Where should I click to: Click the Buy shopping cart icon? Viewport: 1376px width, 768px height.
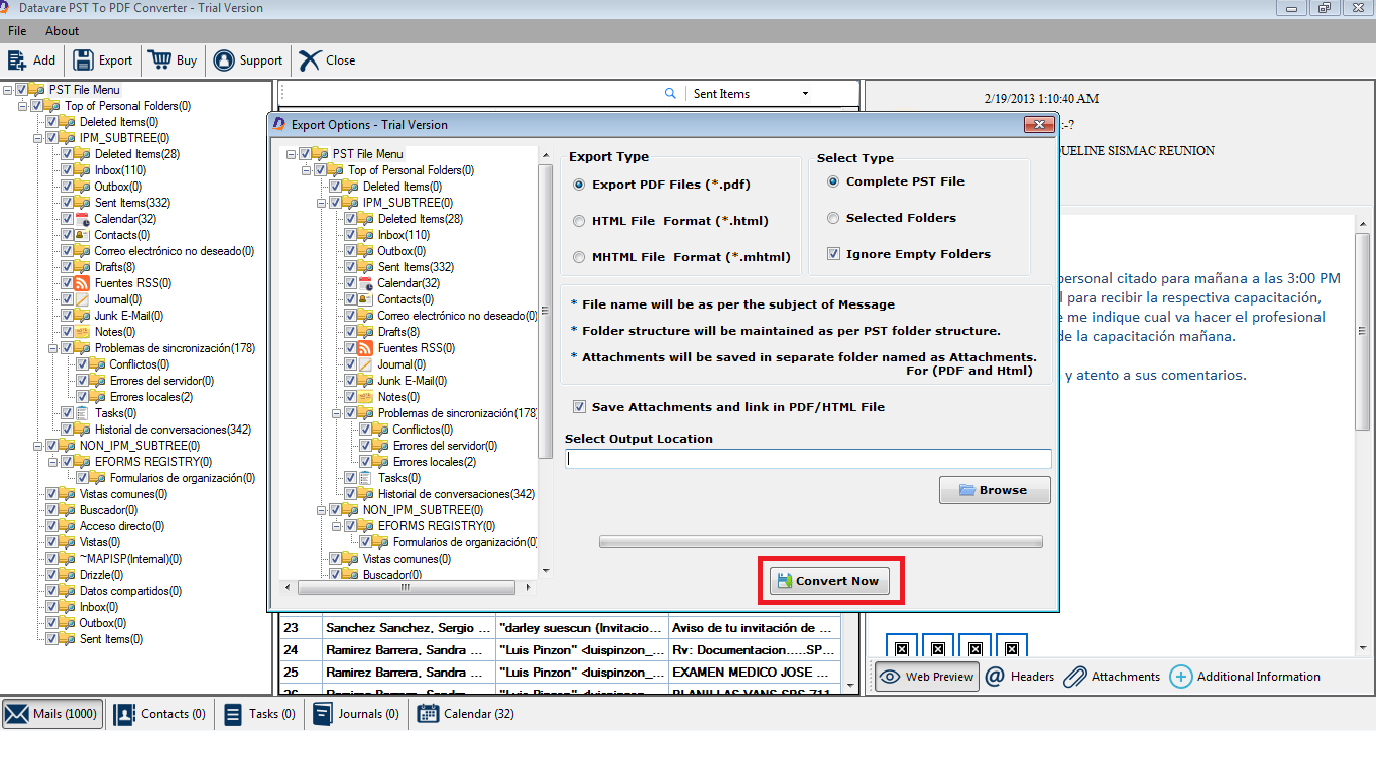coord(160,60)
